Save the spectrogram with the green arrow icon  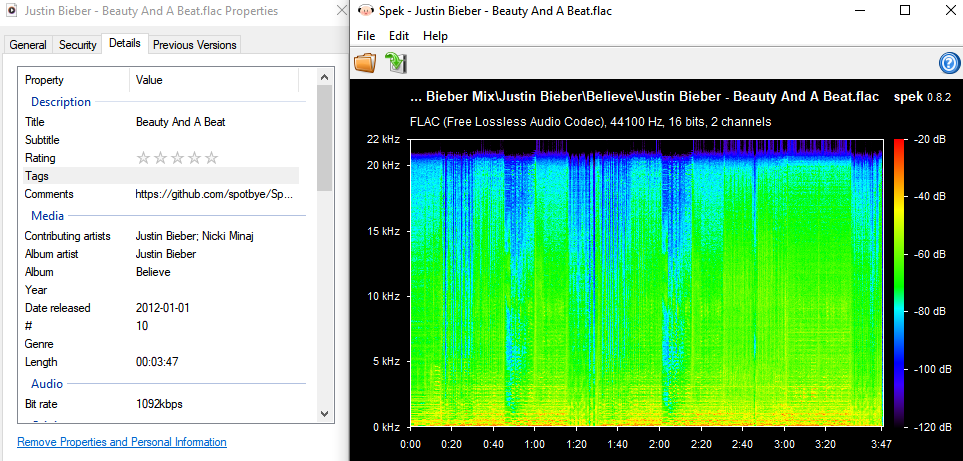[x=396, y=63]
